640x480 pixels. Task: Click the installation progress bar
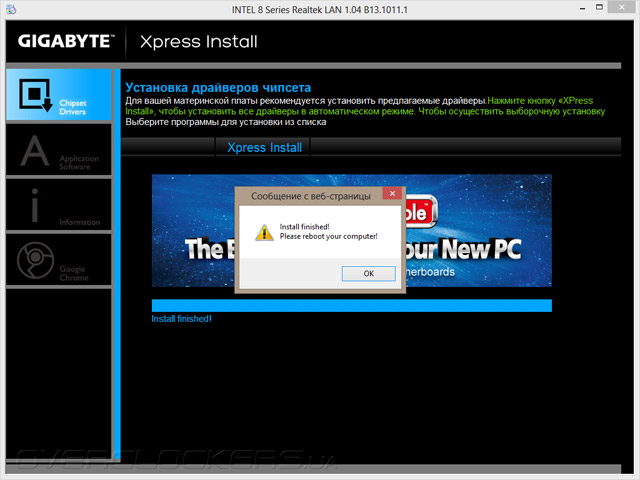(x=351, y=306)
